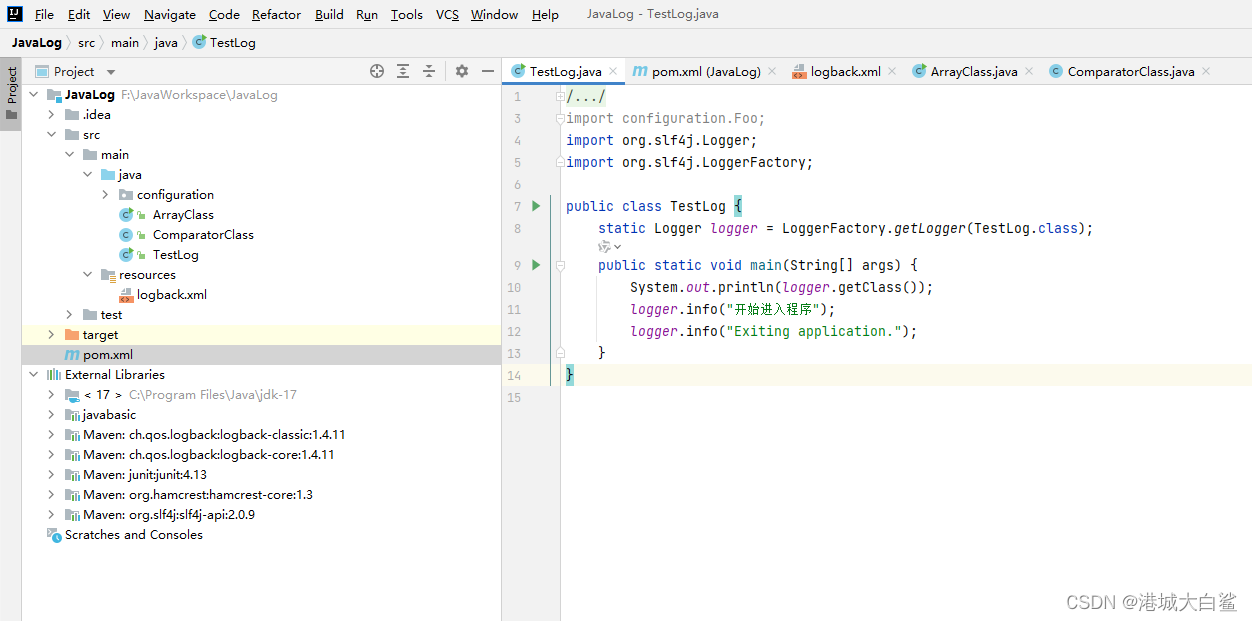Click the code author inlay hint icon above main
The image size is (1252, 621).
(605, 246)
